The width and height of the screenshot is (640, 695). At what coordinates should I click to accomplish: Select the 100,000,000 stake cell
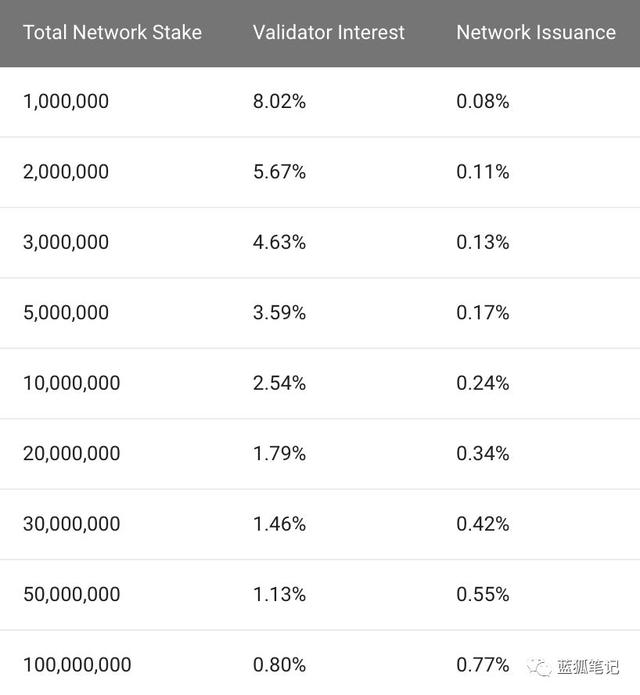tap(77, 665)
